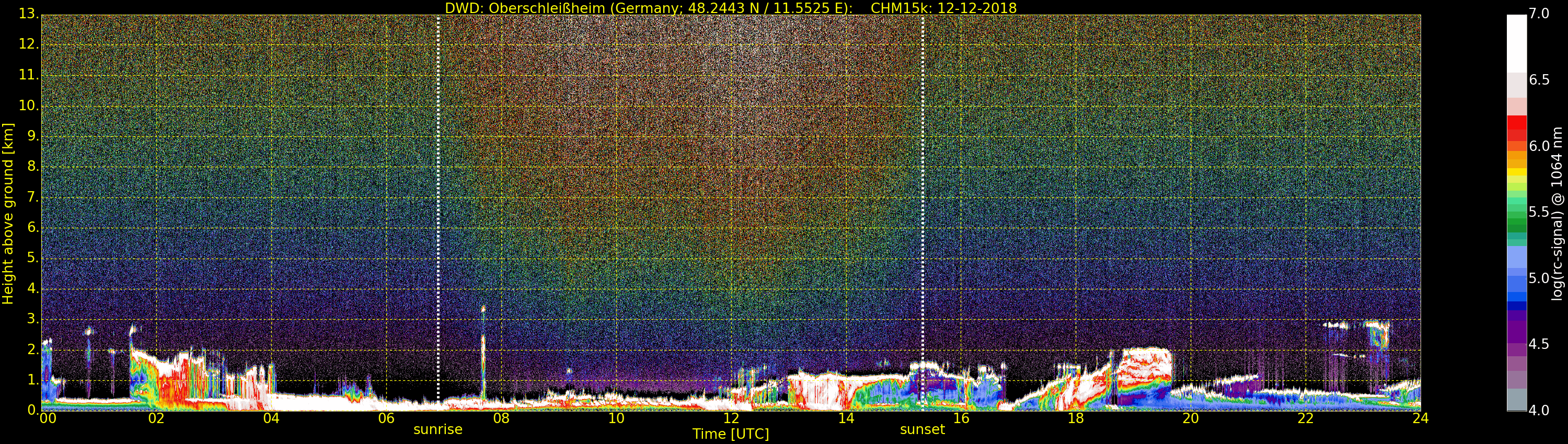
Task: Click the time axis tick '06'
Action: click(386, 418)
